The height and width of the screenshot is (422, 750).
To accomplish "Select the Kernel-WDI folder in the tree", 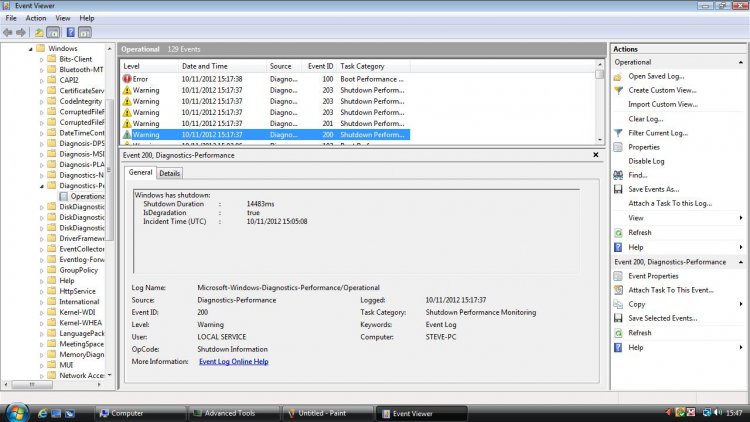I will point(72,312).
